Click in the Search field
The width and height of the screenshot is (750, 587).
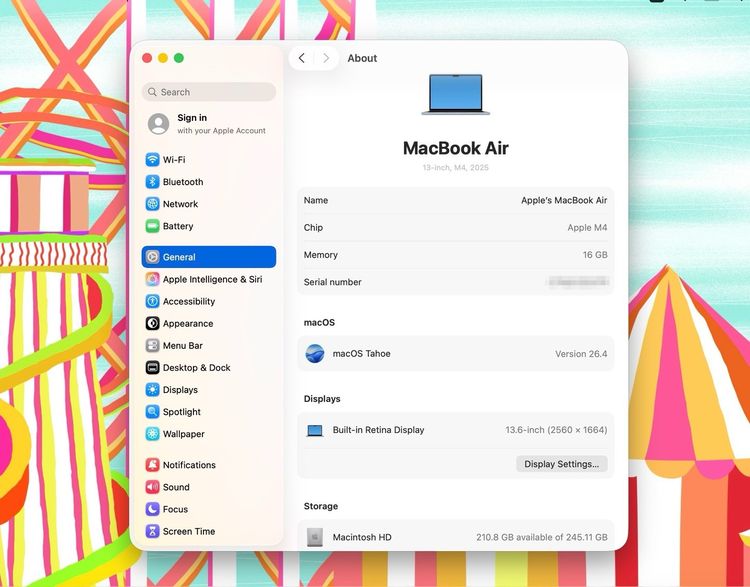click(209, 92)
